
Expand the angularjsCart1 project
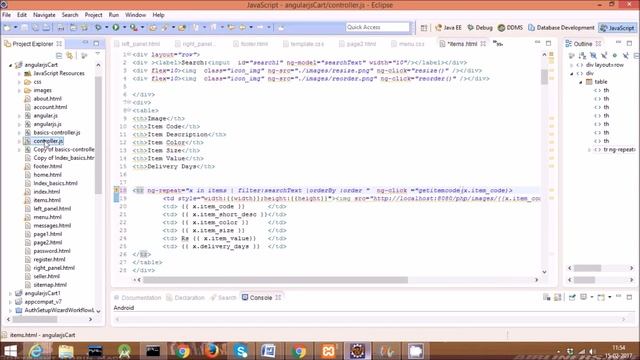coord(11,293)
